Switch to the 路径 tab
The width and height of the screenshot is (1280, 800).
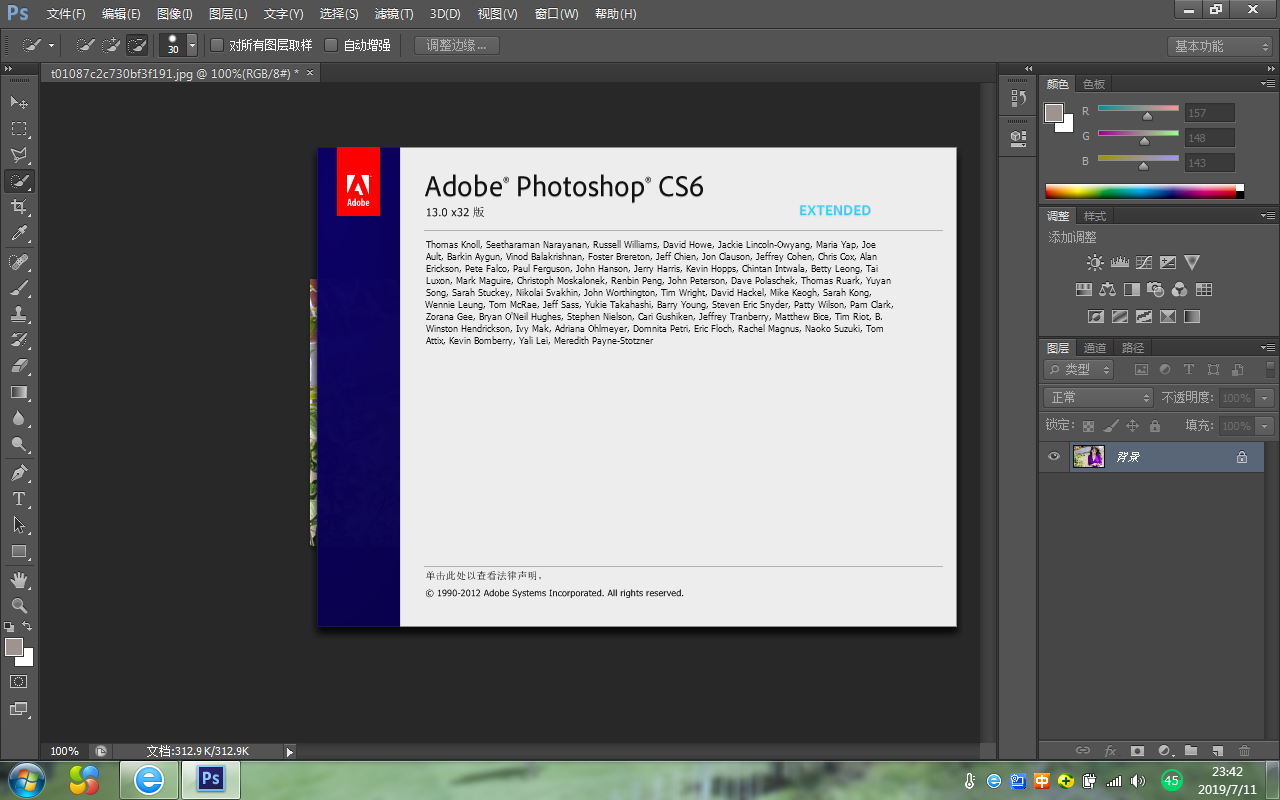coord(1133,348)
